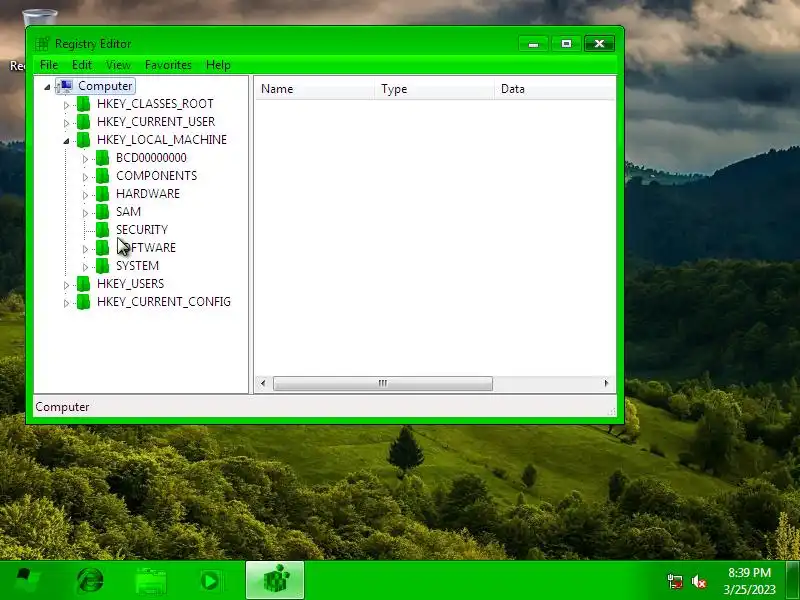Screen dimensions: 800x600
Task: Click the Name column header
Action: click(315, 89)
